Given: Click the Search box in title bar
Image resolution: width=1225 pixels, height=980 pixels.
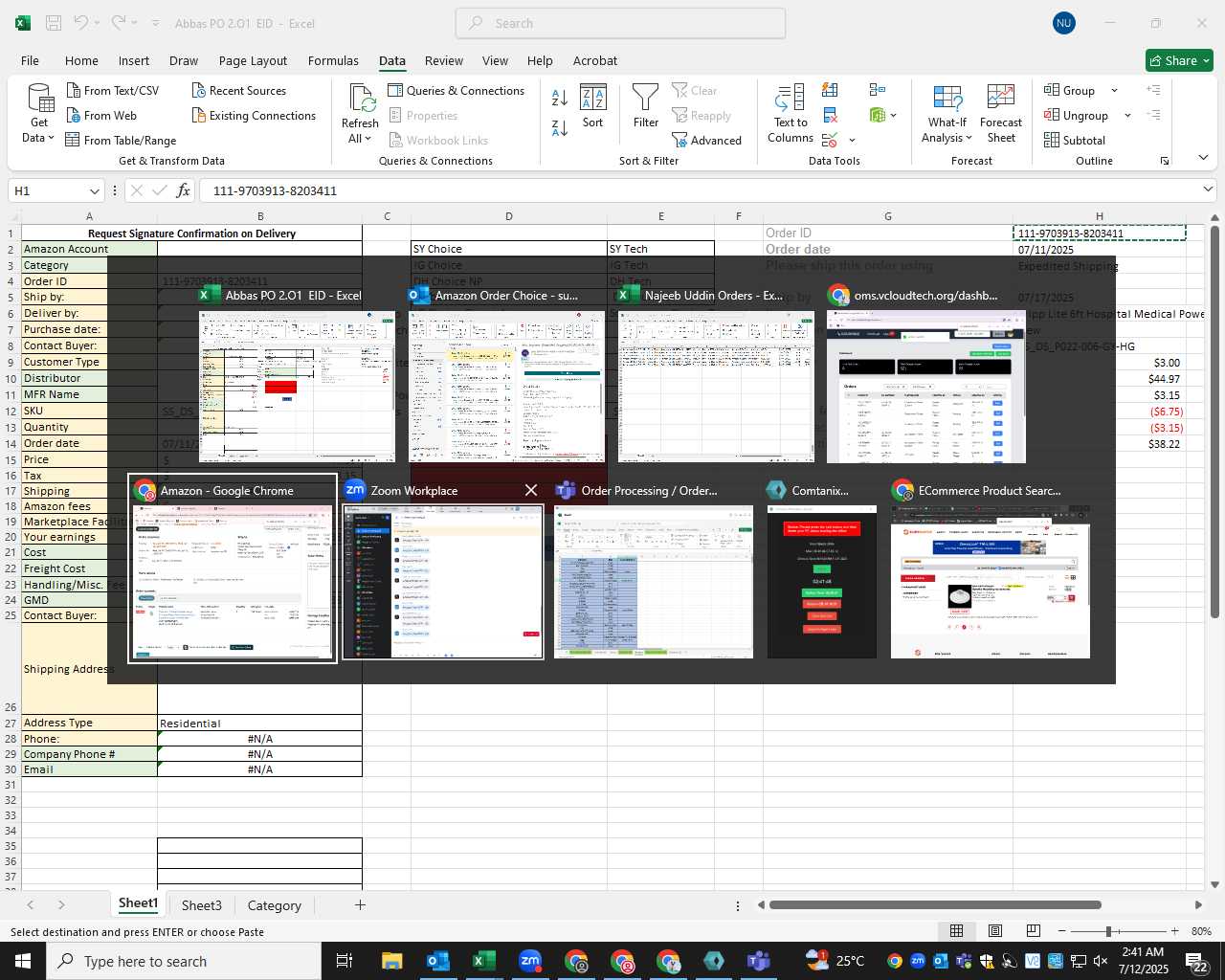Looking at the screenshot, I should tap(620, 23).
